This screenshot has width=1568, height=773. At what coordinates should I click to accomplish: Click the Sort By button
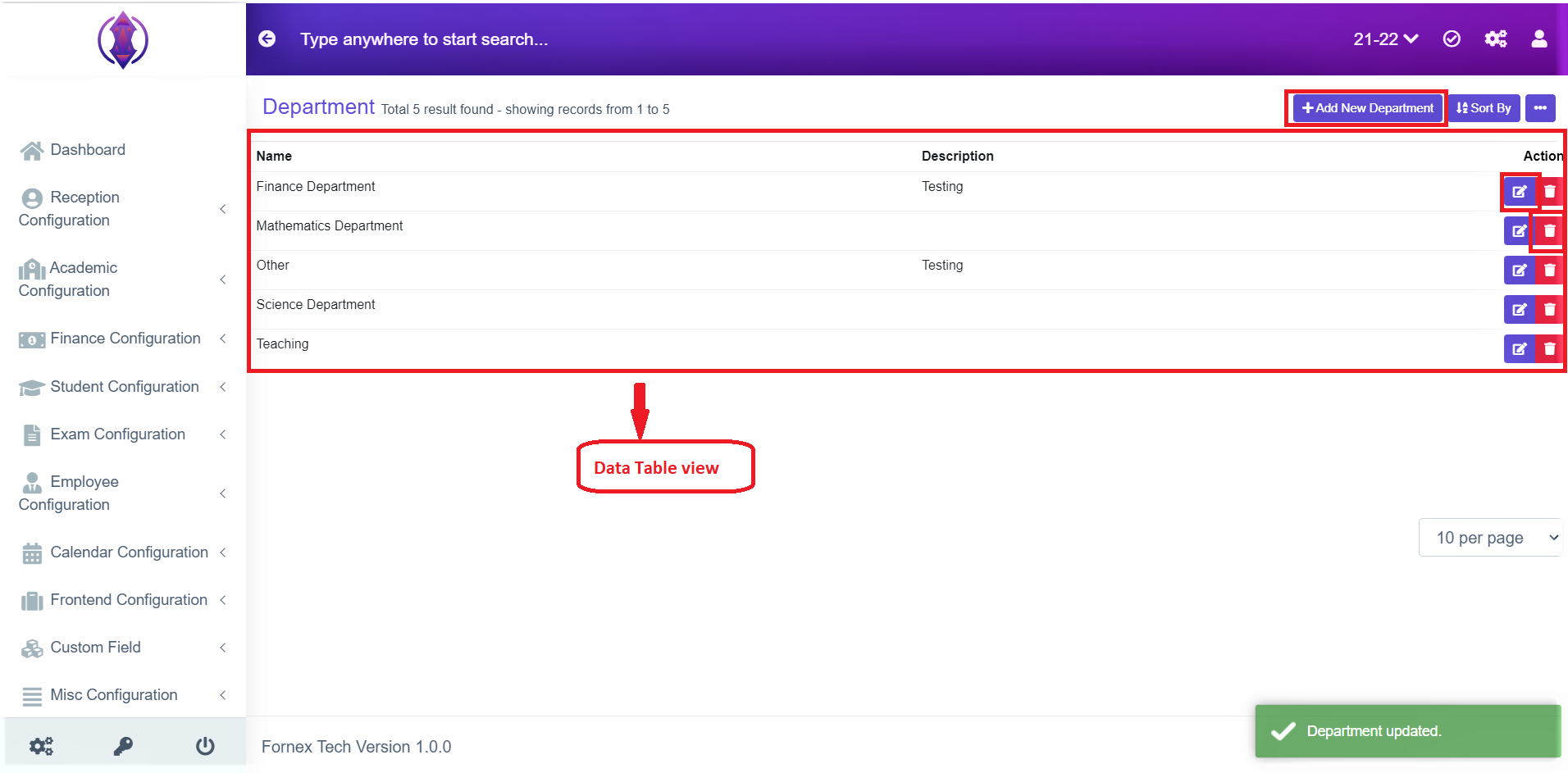coord(1484,108)
